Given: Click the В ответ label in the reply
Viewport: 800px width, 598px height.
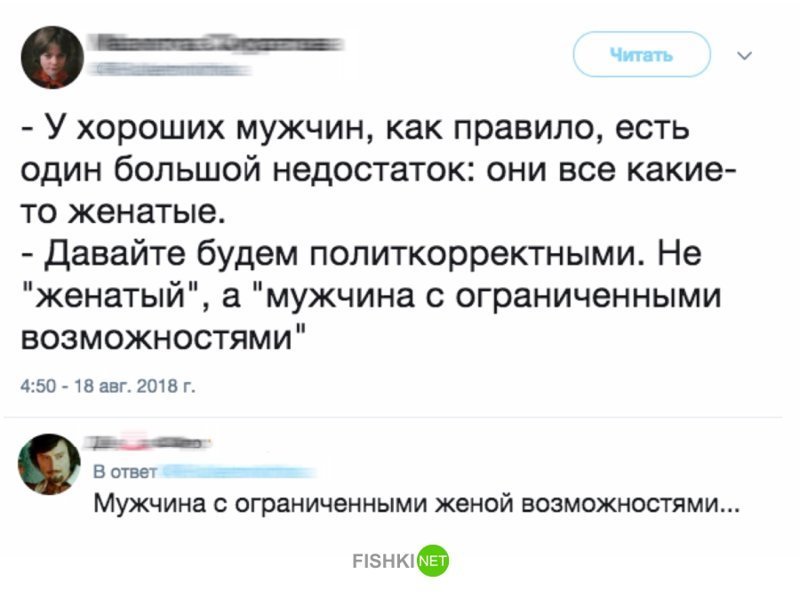Looking at the screenshot, I should tap(125, 472).
